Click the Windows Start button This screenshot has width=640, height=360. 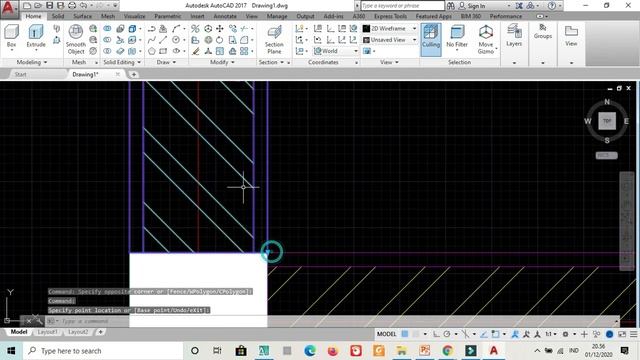[11, 351]
